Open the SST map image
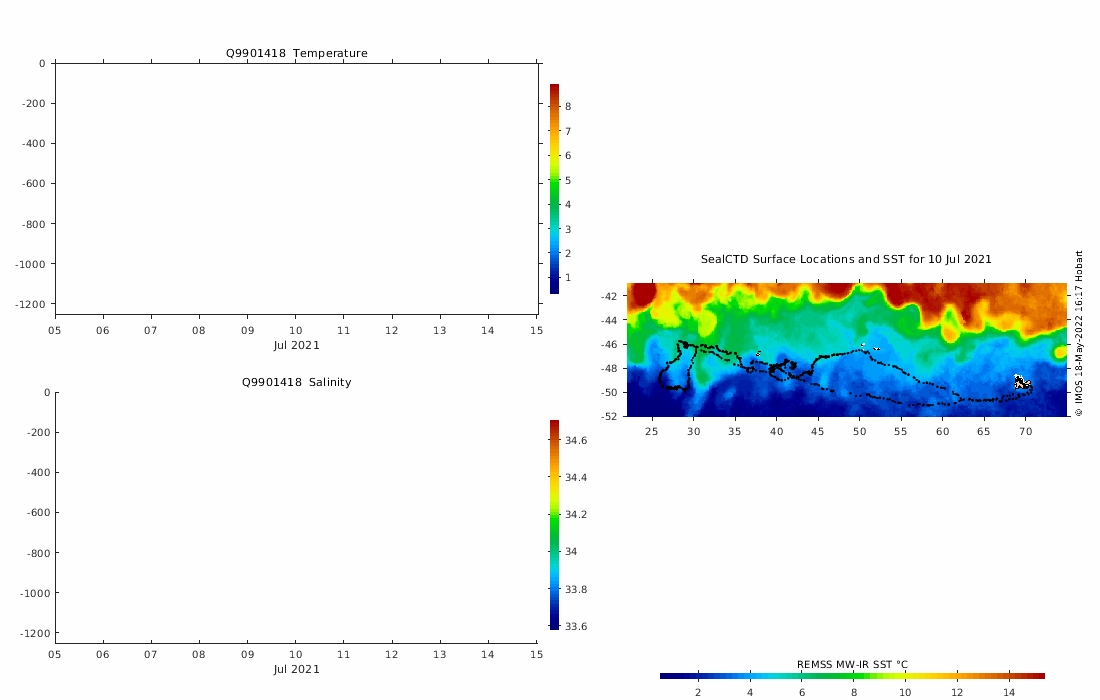 847,349
